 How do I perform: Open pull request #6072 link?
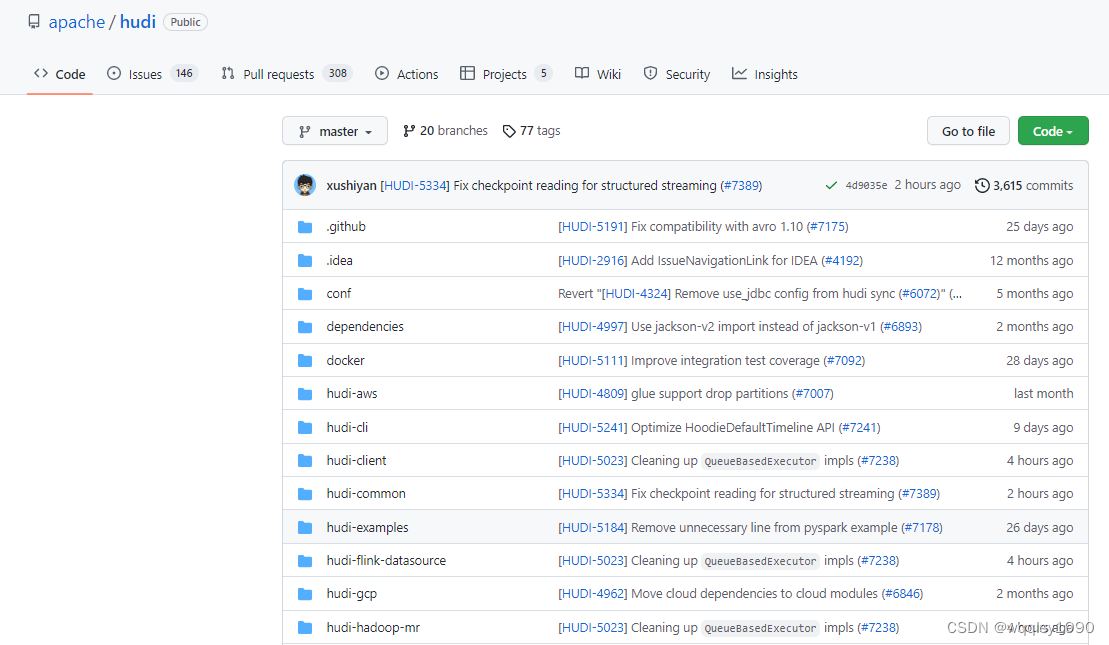coord(920,294)
